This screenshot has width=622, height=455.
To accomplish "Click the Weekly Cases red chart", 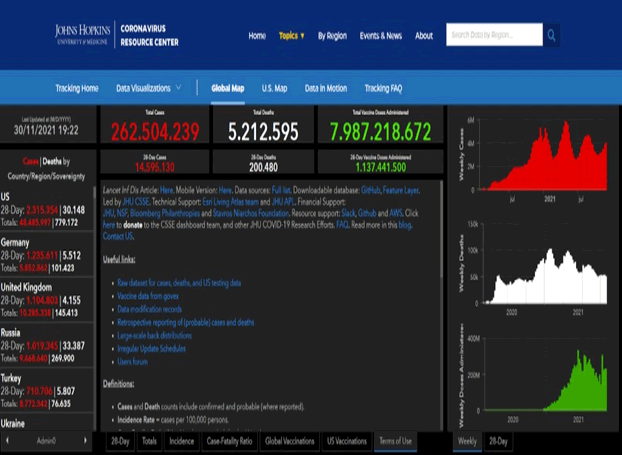I will [x=543, y=156].
